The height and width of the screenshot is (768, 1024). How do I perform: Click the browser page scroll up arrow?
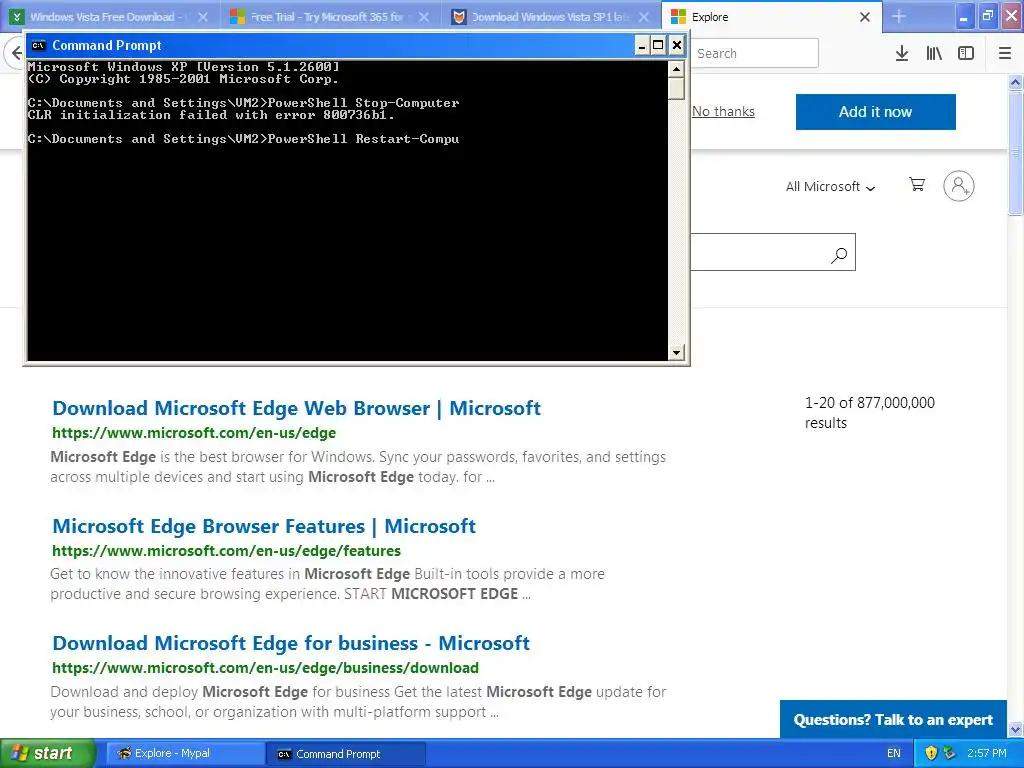(1015, 82)
